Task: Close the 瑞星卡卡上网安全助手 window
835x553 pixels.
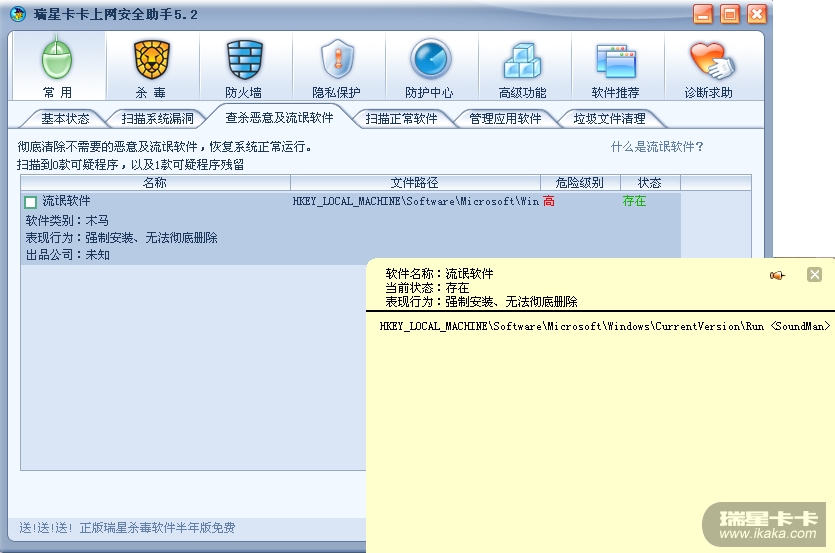Action: pyautogui.click(x=757, y=14)
